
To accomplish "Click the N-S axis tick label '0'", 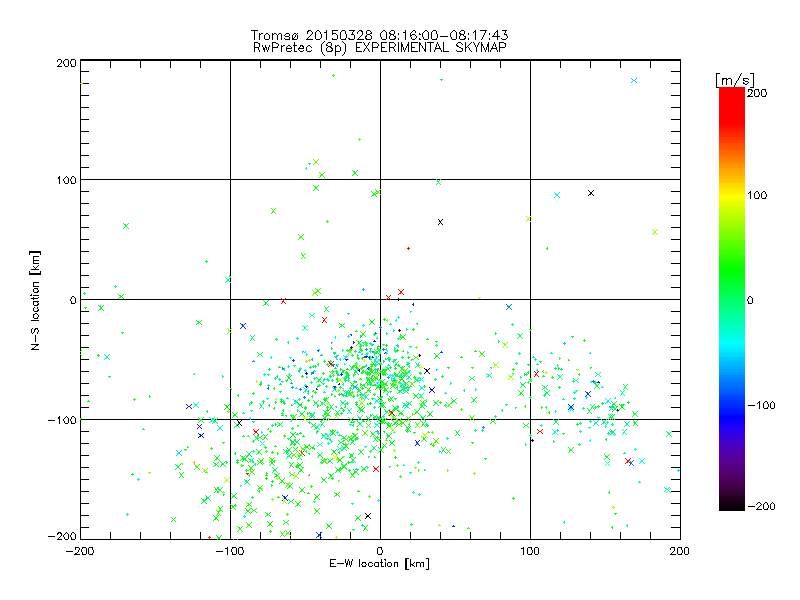I will point(73,300).
